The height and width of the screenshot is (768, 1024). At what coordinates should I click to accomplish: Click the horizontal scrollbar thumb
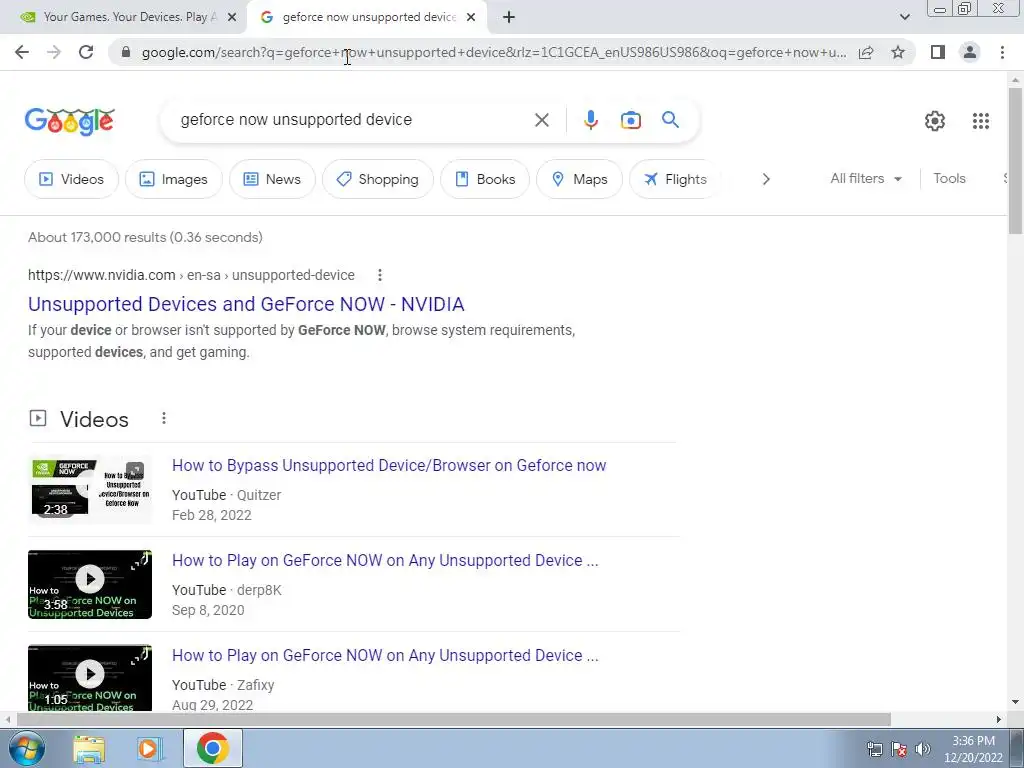454,719
